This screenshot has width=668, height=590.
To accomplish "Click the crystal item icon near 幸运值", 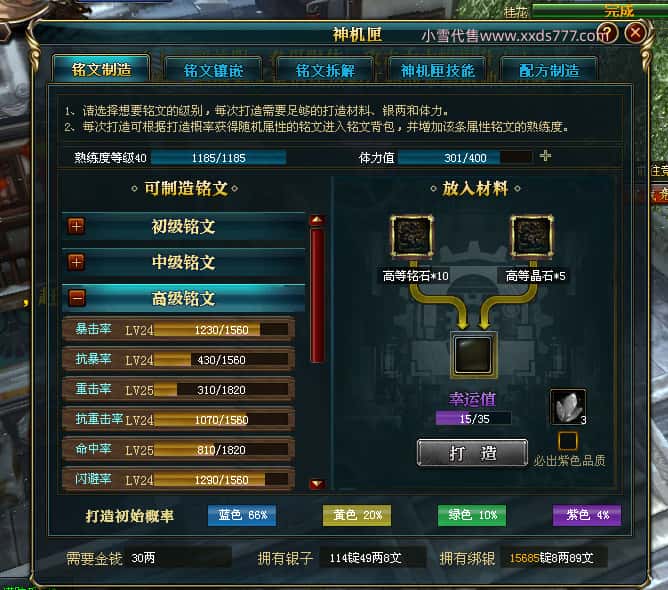I will (x=568, y=407).
